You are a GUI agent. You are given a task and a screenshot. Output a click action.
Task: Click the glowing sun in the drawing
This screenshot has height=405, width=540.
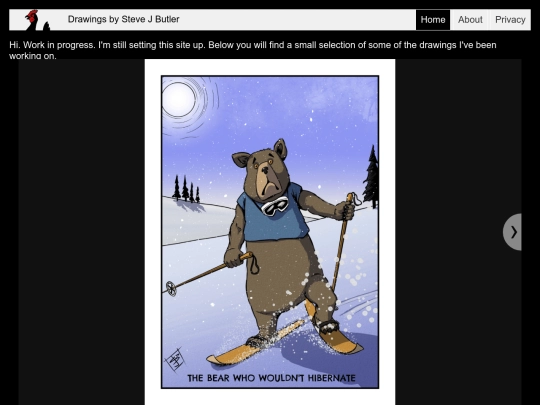click(x=178, y=100)
